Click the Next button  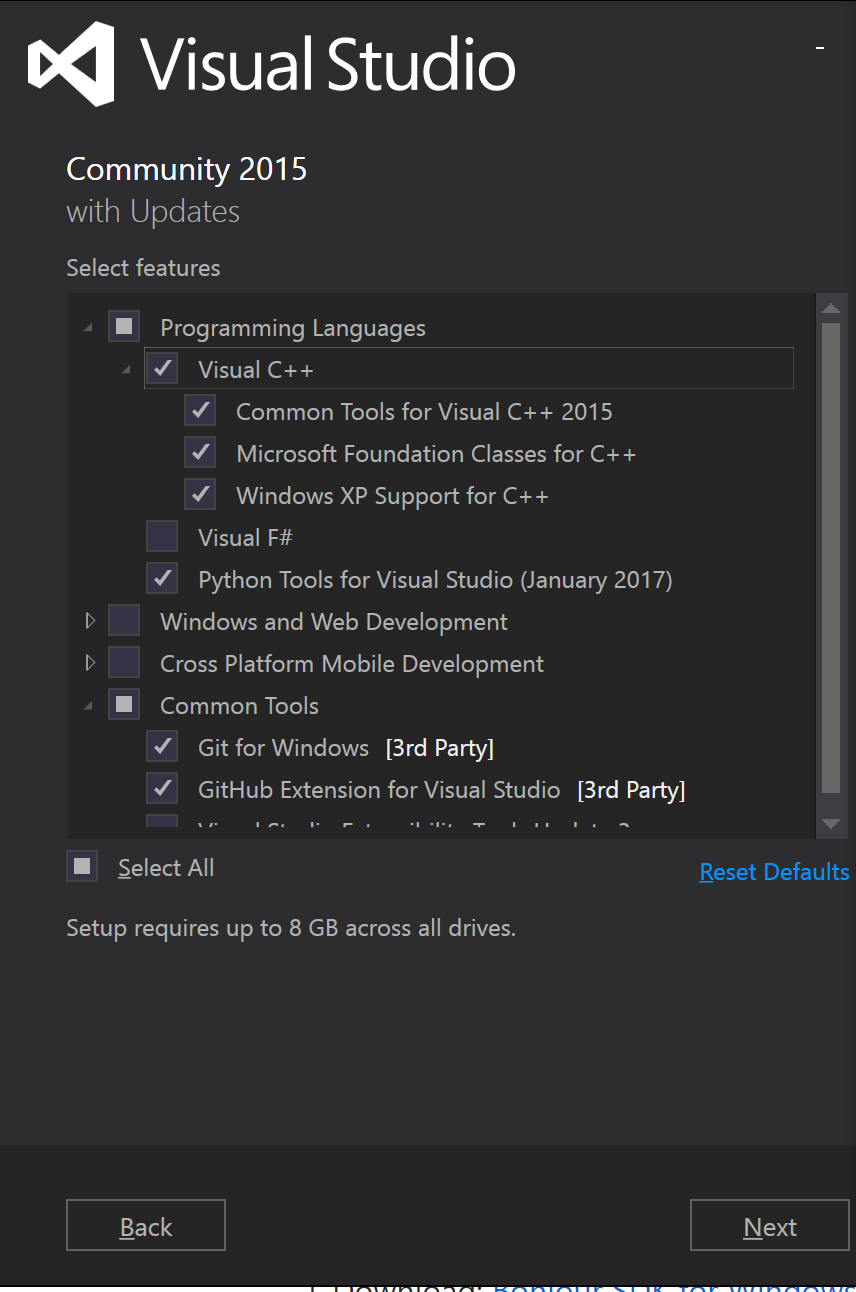[769, 1226]
